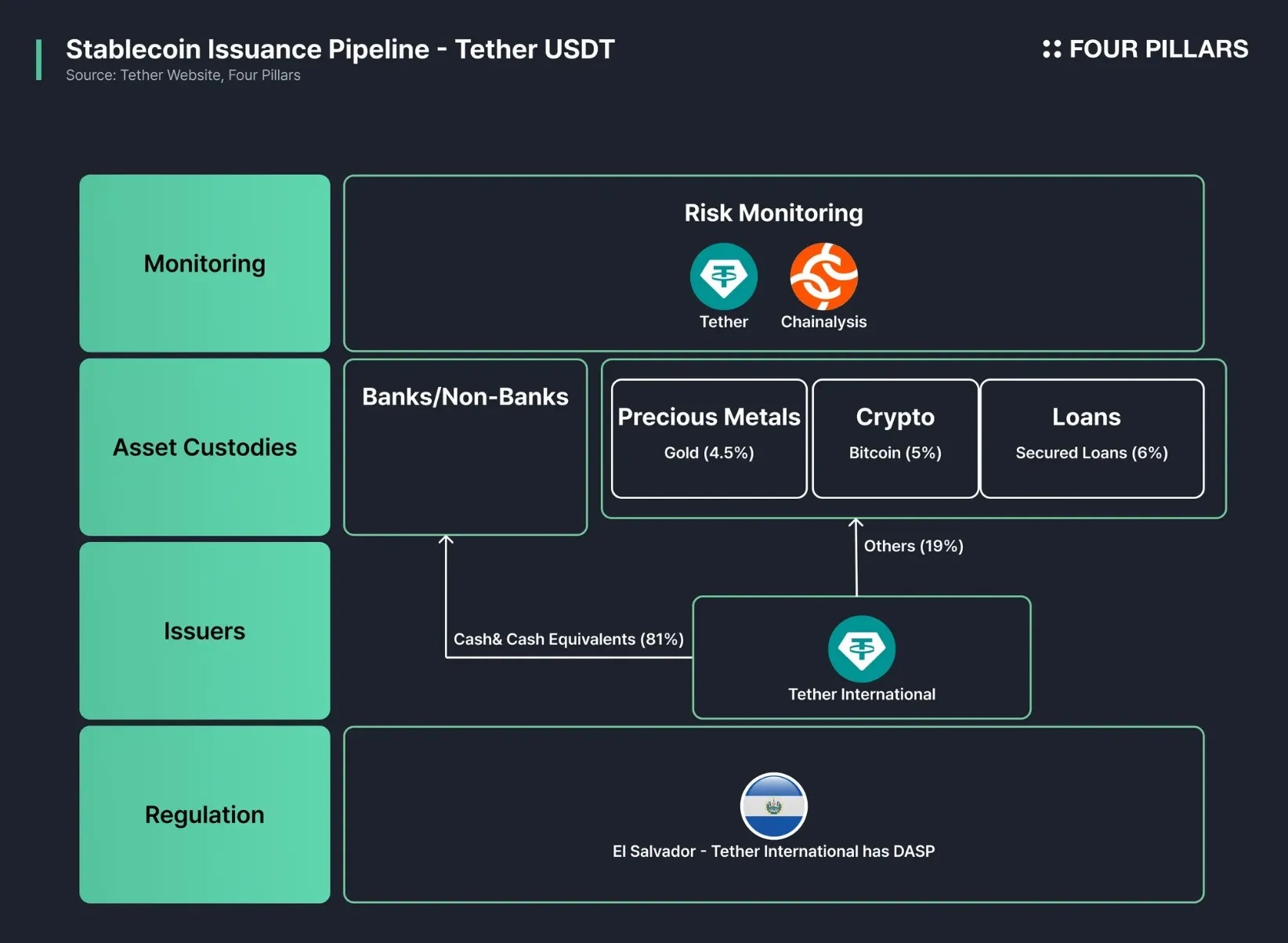1288x943 pixels.
Task: Select the Issuers category block
Action: [x=204, y=630]
